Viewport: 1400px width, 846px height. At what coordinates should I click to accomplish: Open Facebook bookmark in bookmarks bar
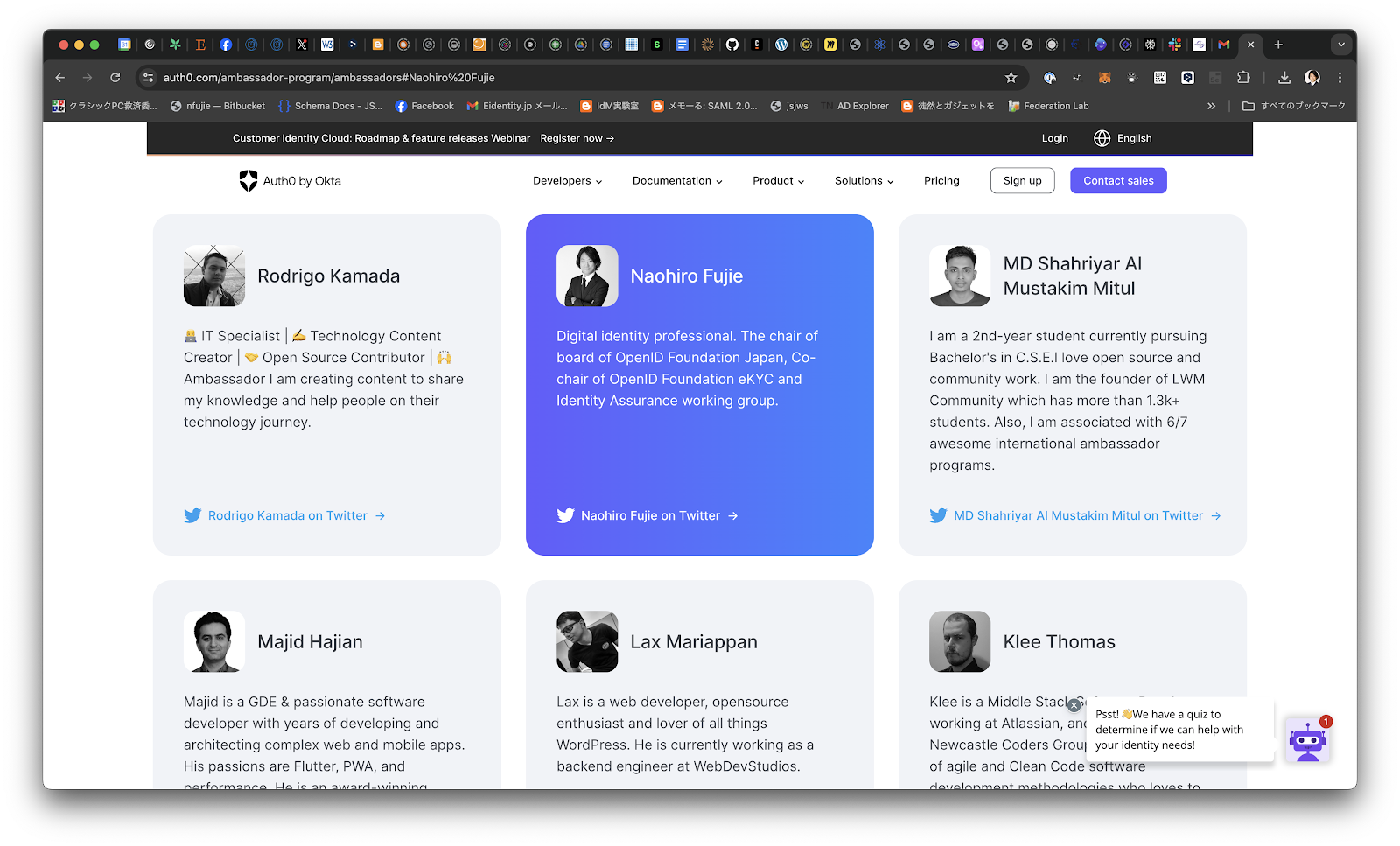pos(424,106)
